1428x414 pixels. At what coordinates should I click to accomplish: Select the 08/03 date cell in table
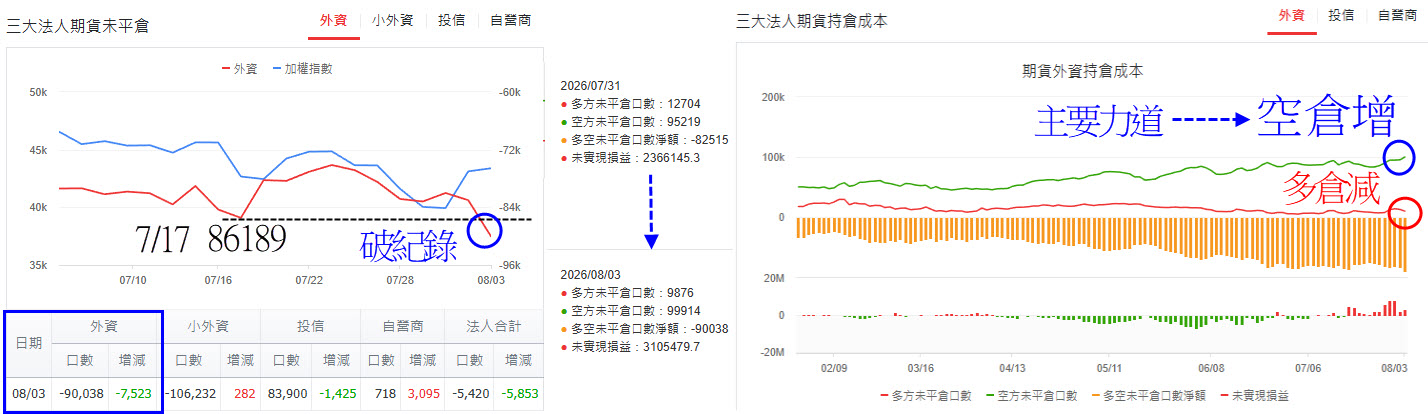[x=29, y=393]
